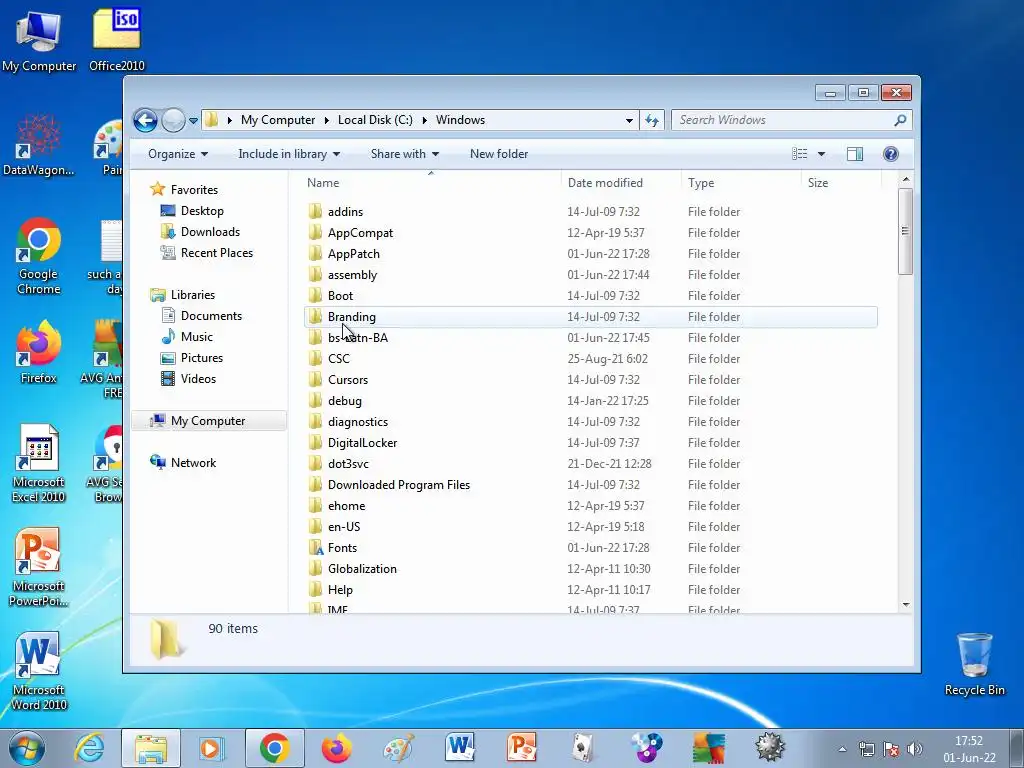1024x768 pixels.
Task: Select Libraries in the navigation pane
Action: click(193, 295)
